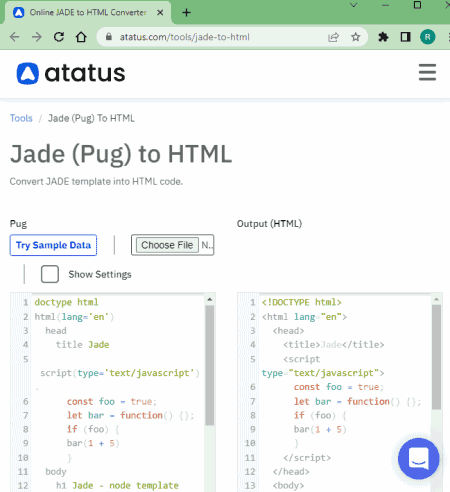
Task: Click the 'title Jade' line in Pug editor
Action: point(82,345)
